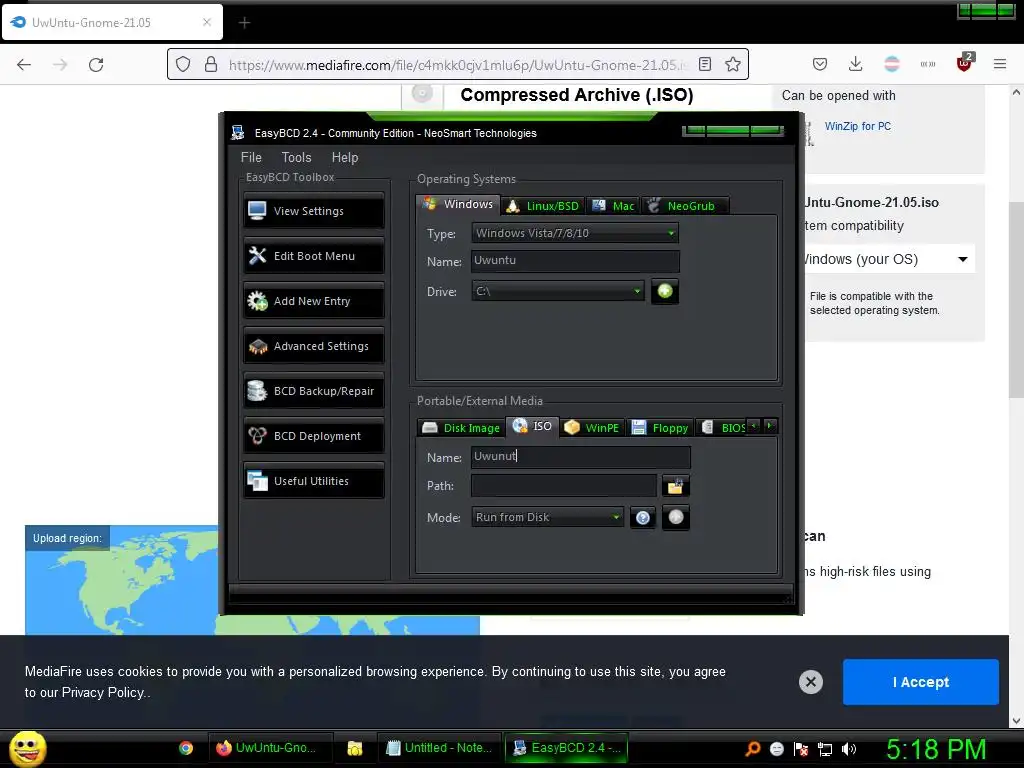The image size is (1024, 768).
Task: Open taskbar folder icon
Action: coord(355,748)
